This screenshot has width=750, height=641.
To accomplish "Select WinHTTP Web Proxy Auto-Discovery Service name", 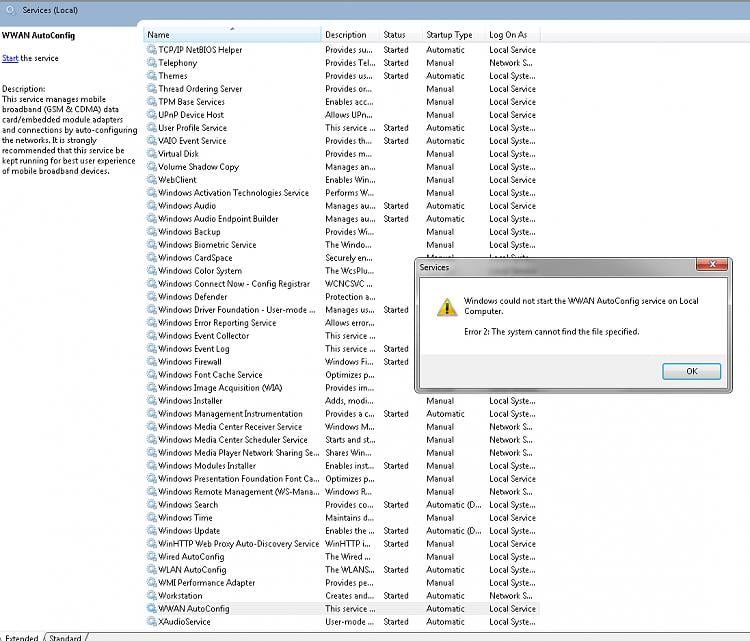I will 238,544.
